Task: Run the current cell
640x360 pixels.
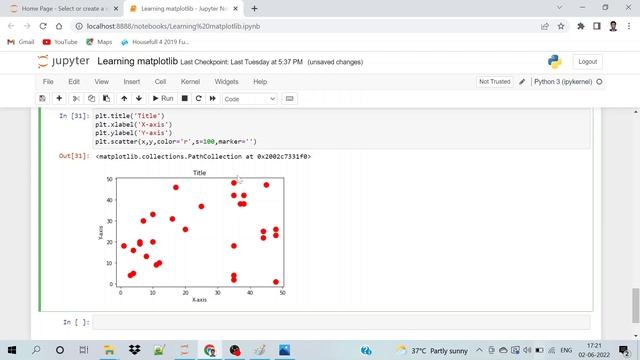Action: (163, 98)
